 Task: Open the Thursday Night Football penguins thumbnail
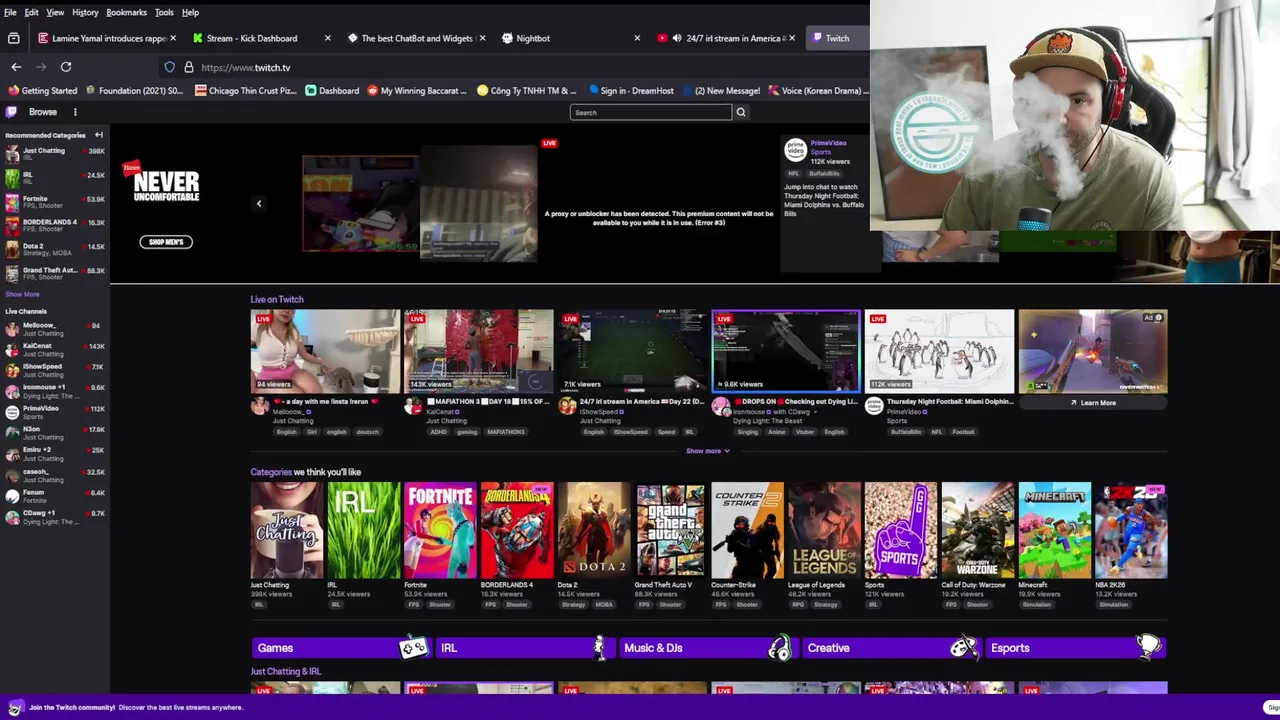[940, 351]
